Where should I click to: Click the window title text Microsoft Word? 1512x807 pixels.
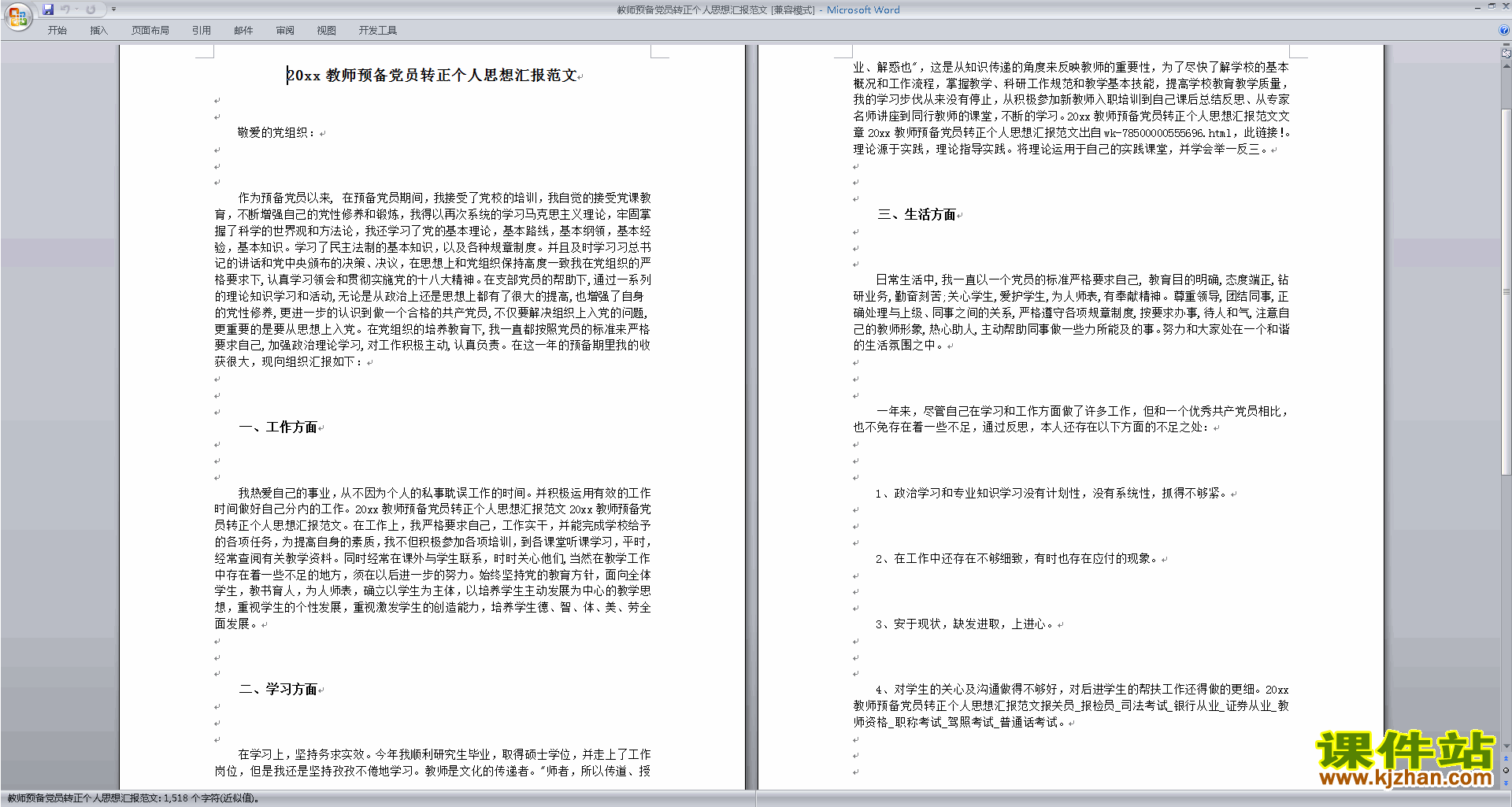click(863, 10)
